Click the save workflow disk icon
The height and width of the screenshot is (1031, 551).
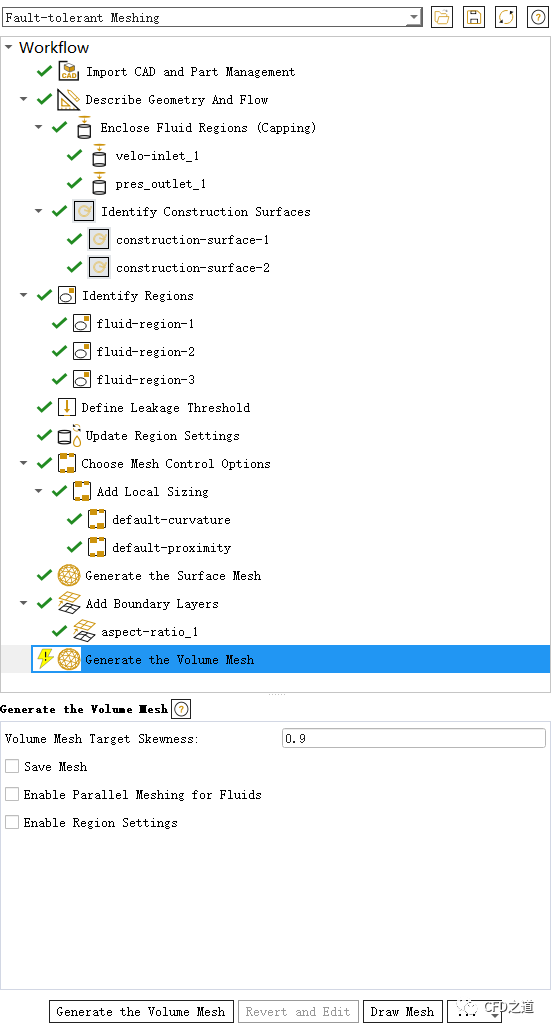pyautogui.click(x=473, y=17)
